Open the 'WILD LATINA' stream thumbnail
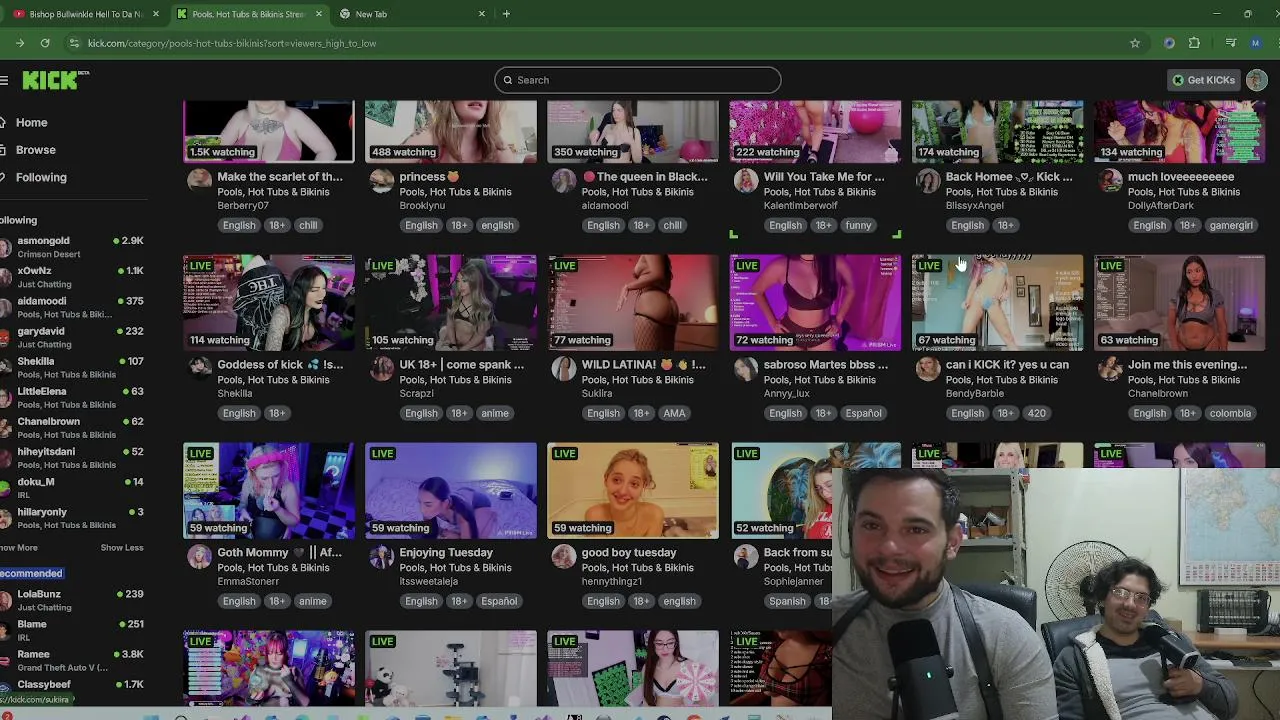 coord(632,302)
